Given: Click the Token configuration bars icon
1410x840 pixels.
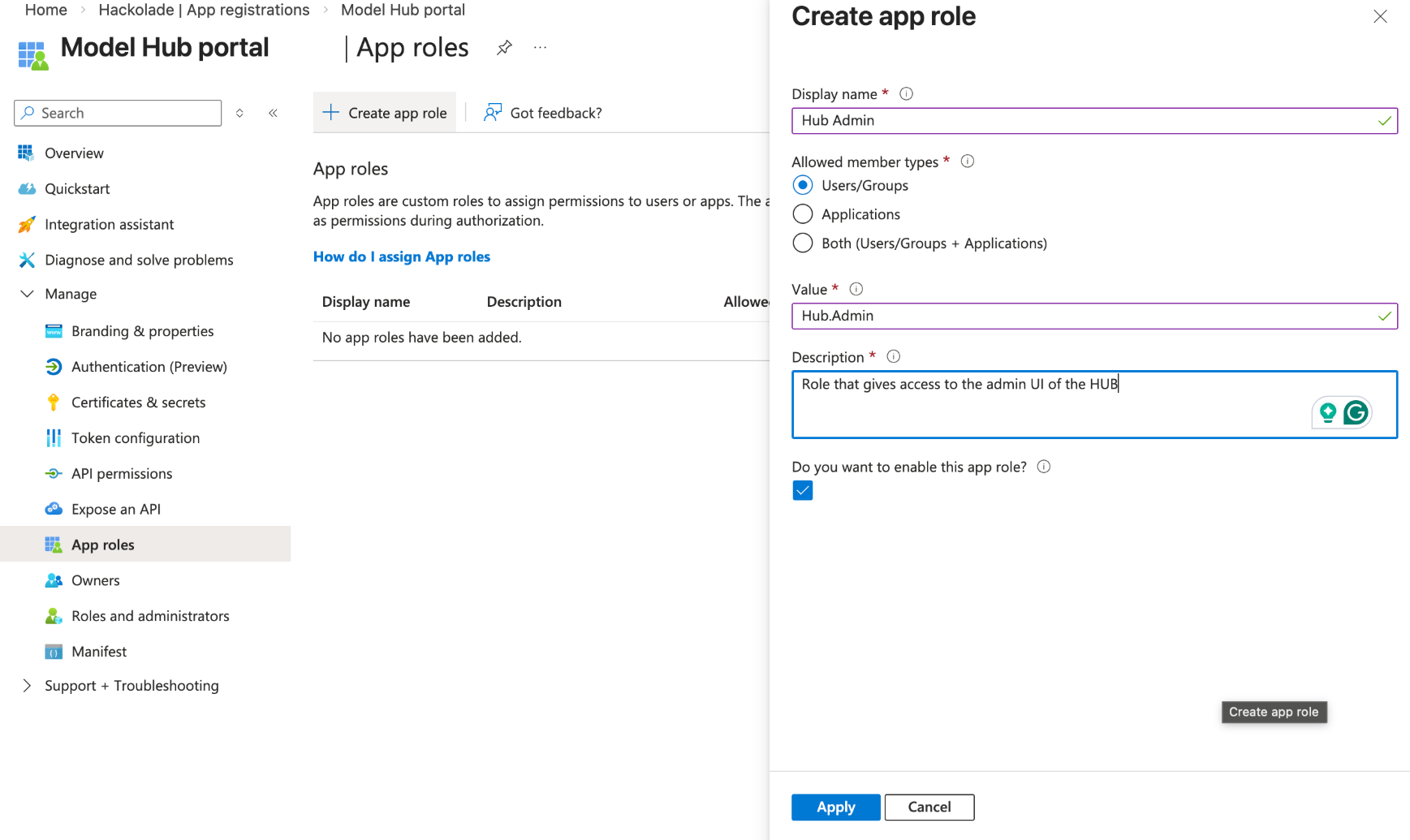Looking at the screenshot, I should (x=54, y=438).
